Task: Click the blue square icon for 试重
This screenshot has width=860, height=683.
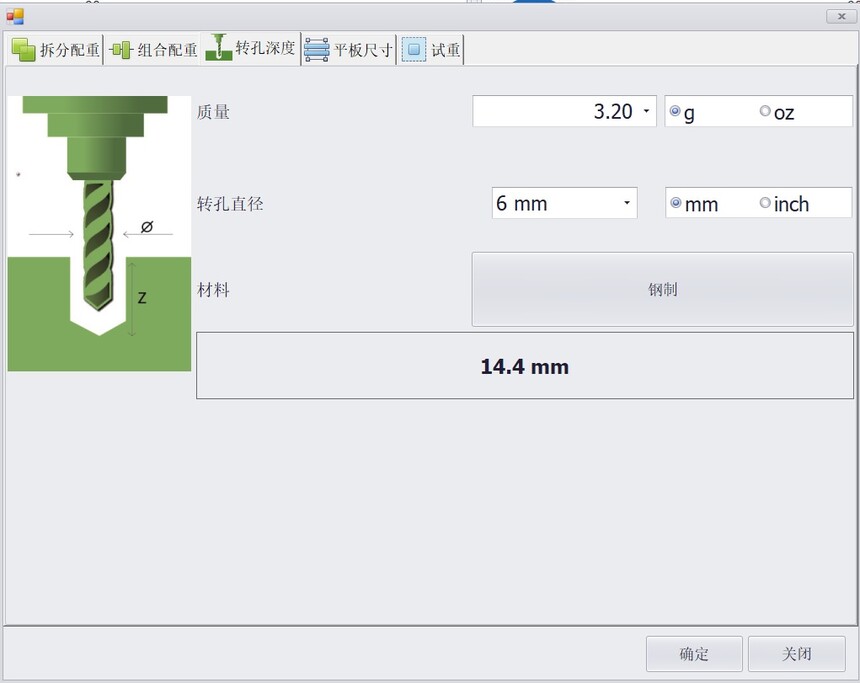Action: click(414, 50)
